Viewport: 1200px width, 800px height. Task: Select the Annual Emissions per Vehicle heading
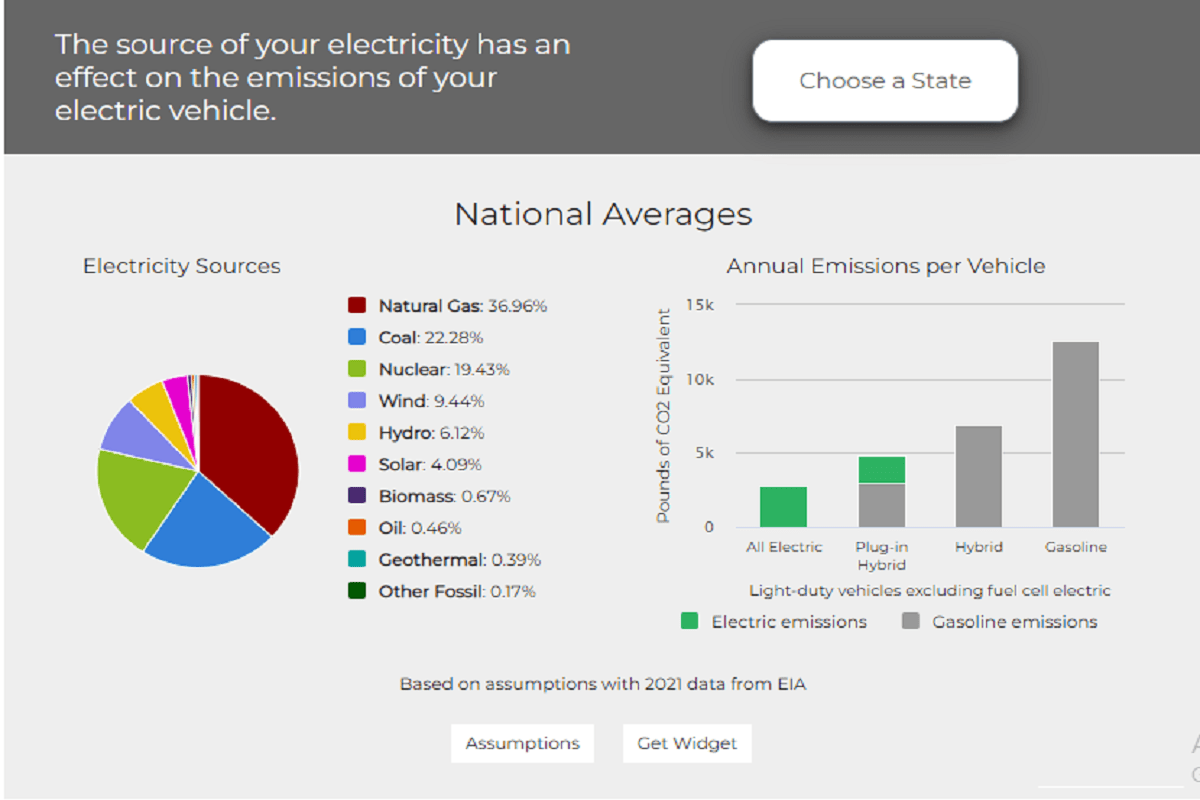886,266
